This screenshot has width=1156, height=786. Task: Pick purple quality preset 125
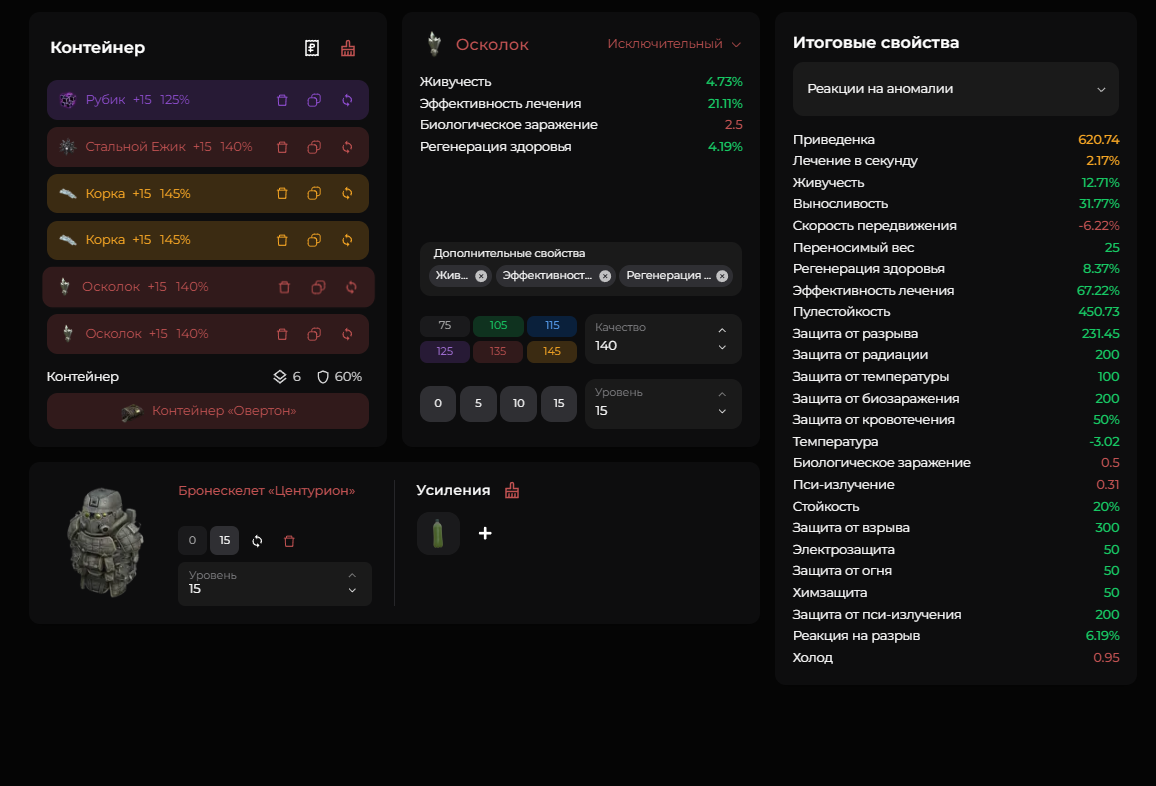coord(445,352)
